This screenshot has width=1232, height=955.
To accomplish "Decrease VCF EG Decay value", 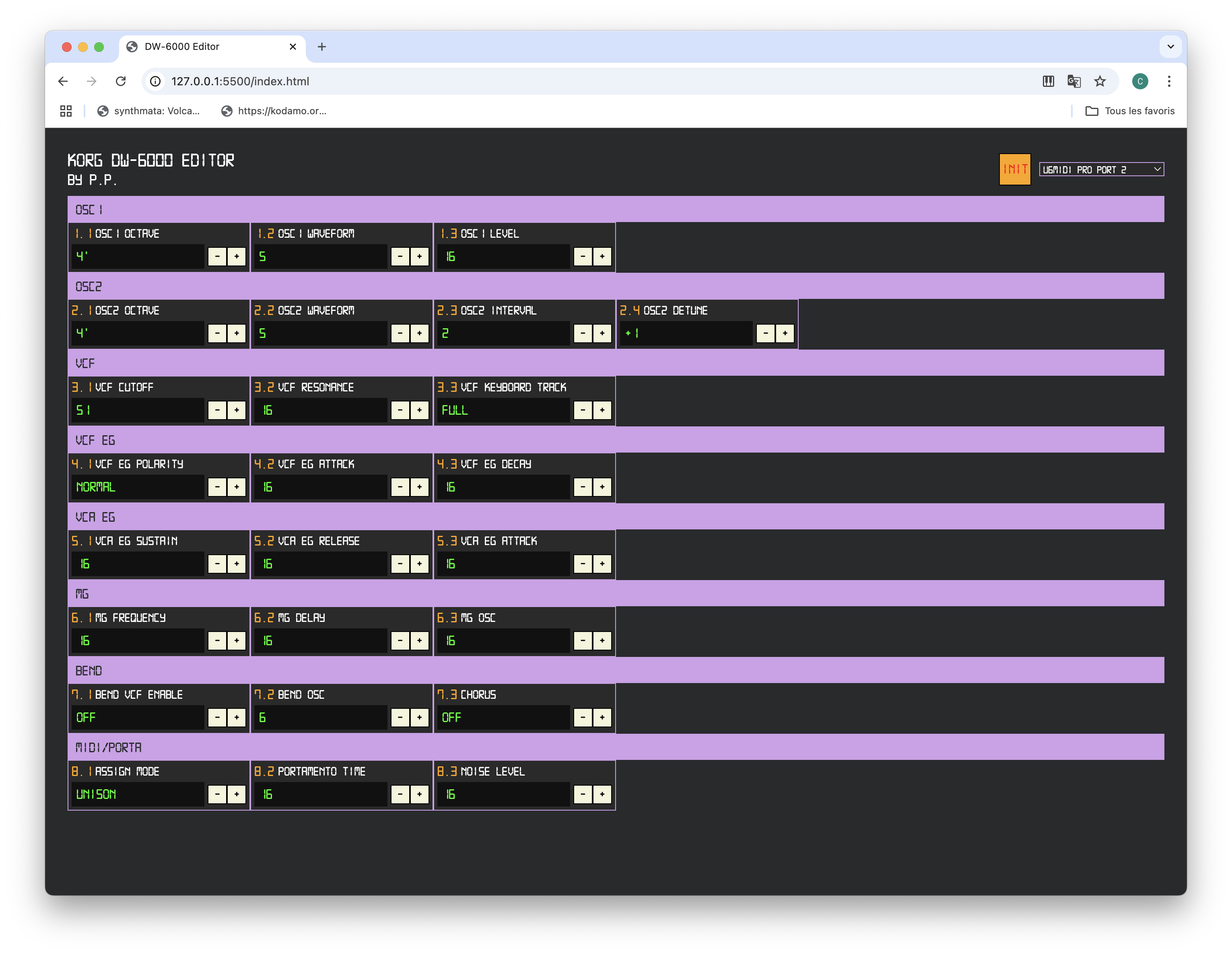I will click(x=583, y=487).
